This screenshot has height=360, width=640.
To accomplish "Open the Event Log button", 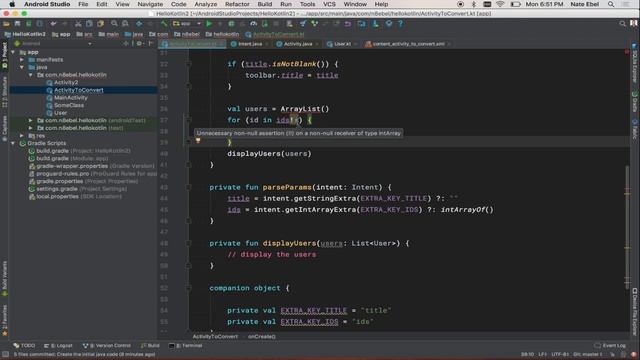I will (x=610, y=346).
